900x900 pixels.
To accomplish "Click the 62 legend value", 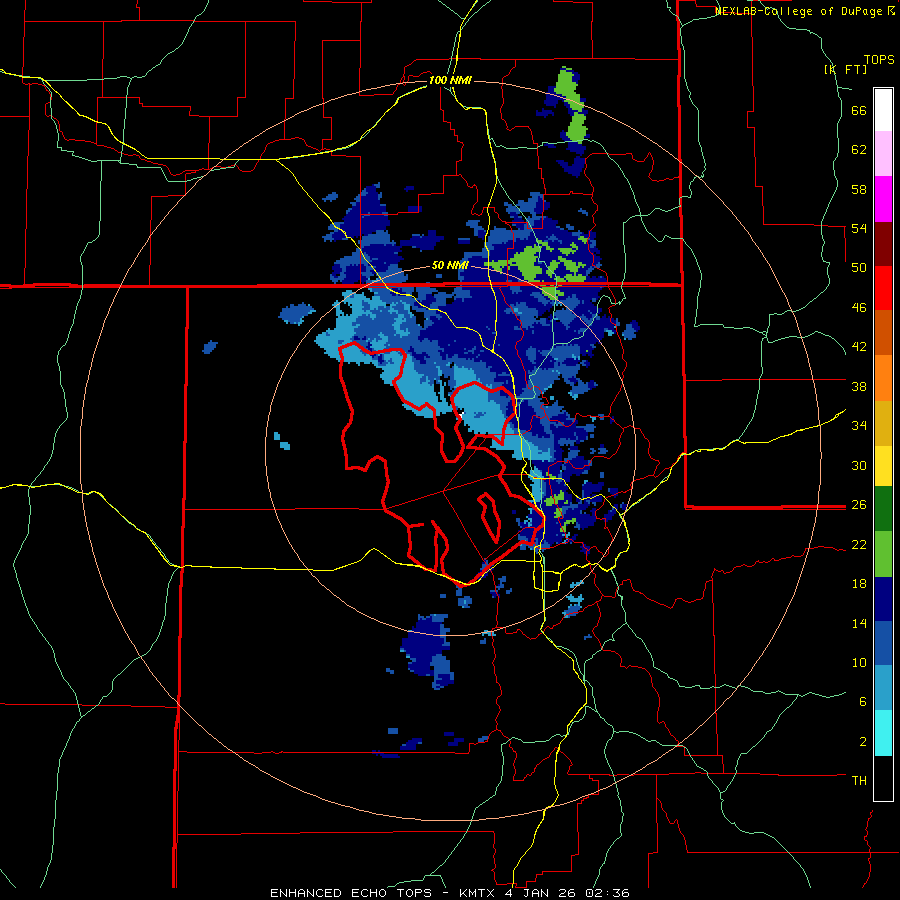I will pos(859,150).
